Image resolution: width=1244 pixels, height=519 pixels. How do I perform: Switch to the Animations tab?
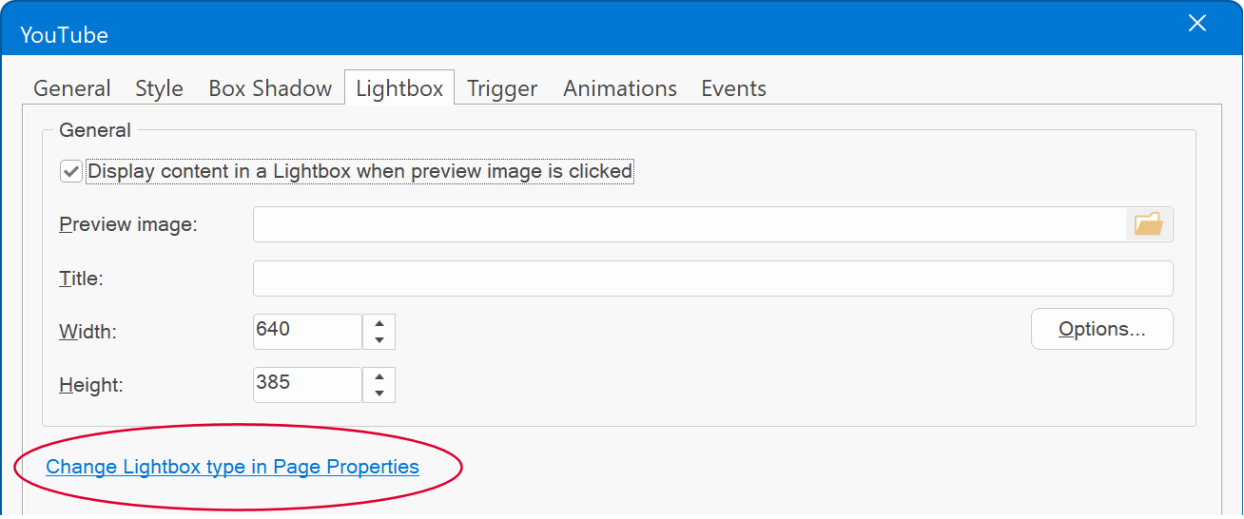[x=620, y=88]
